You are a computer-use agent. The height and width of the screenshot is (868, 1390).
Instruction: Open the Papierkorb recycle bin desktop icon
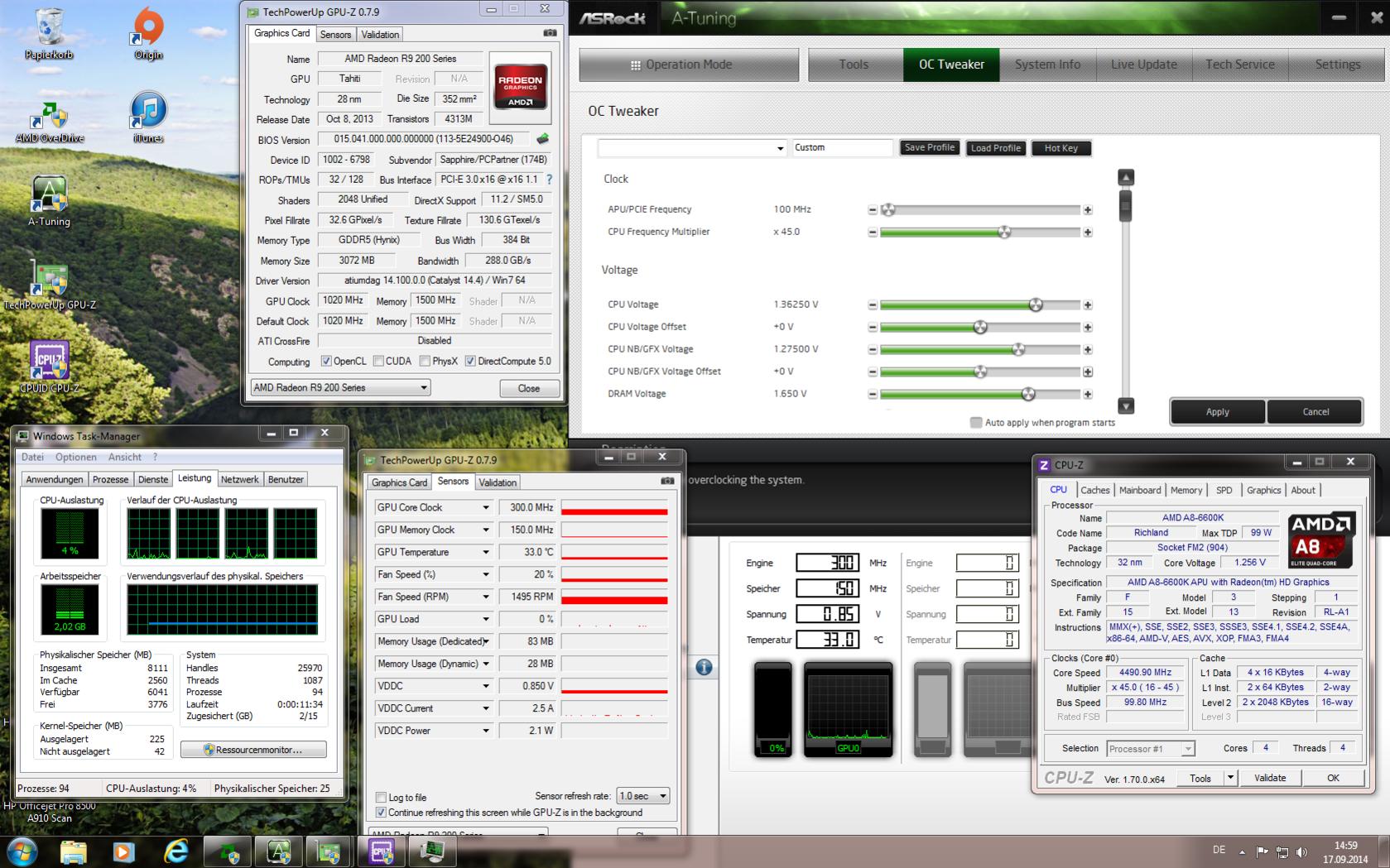[49, 33]
